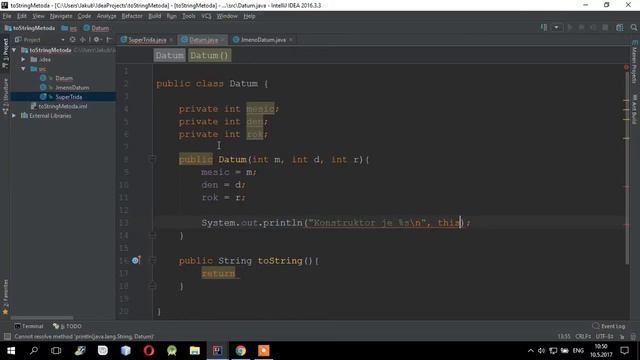Close the SuperTrida.java tab
Viewport: 640px width, 360px height.
[171, 40]
